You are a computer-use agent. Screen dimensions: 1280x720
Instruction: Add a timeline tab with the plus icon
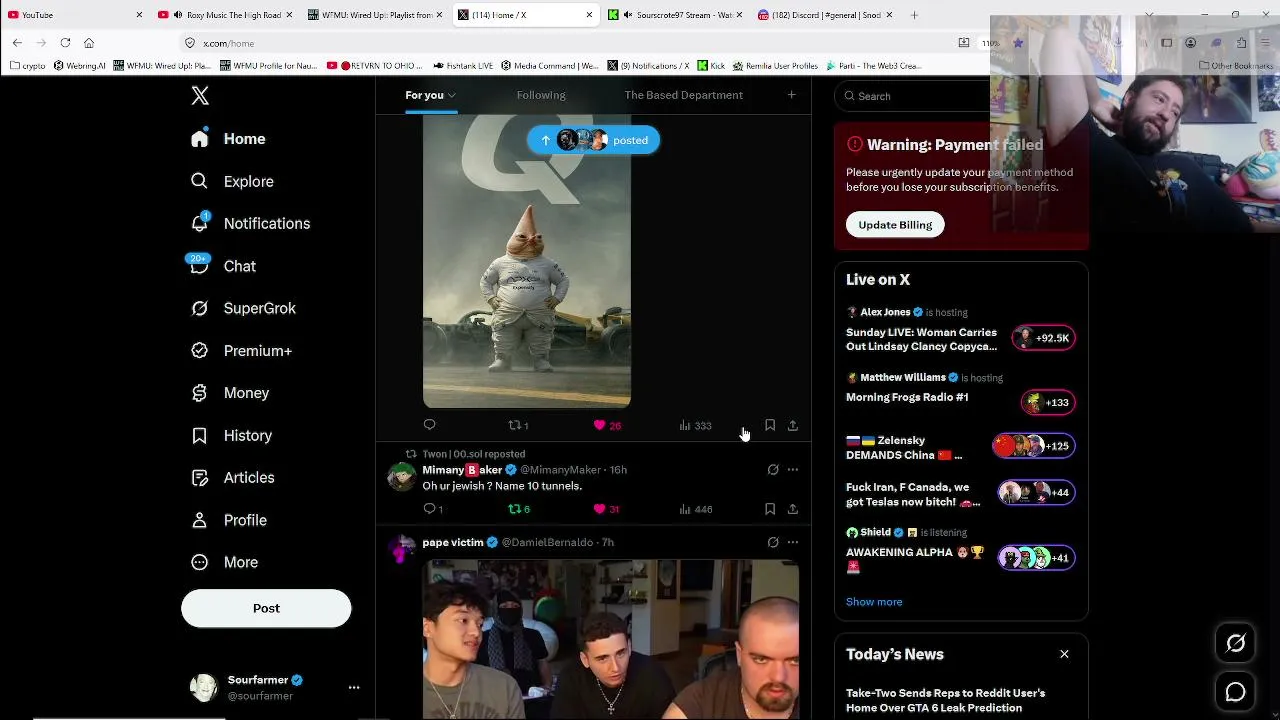pos(791,95)
